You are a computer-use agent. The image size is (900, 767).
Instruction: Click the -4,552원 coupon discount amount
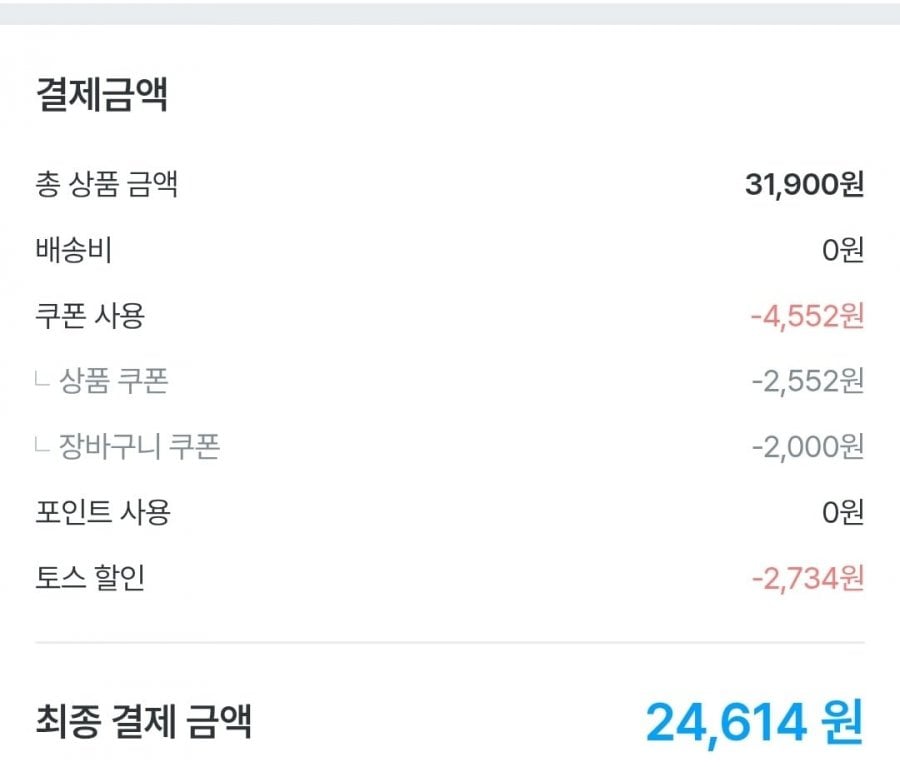(x=806, y=316)
